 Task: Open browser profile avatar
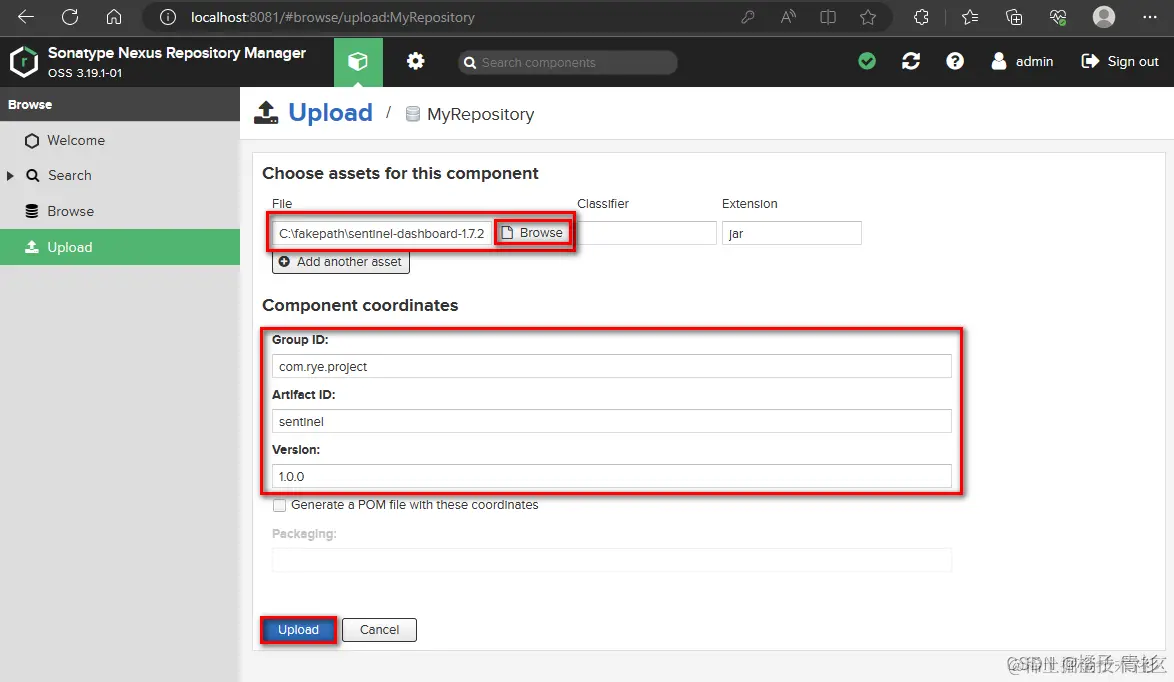1104,16
